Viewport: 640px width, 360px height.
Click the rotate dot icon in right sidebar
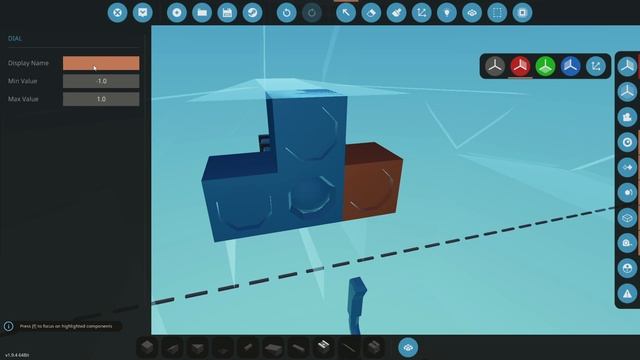tap(627, 193)
